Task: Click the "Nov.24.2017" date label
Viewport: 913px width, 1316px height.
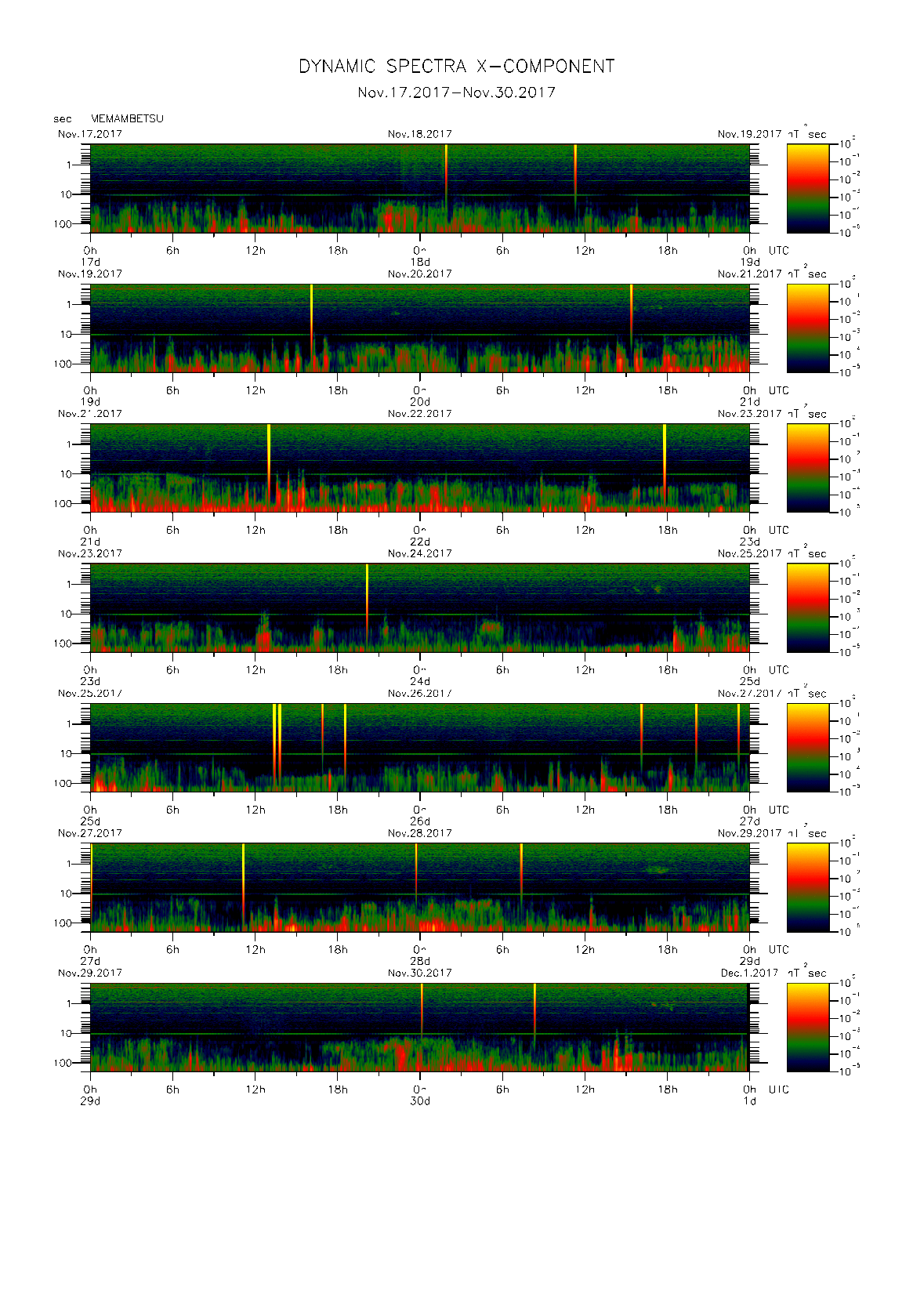Action: 419,553
